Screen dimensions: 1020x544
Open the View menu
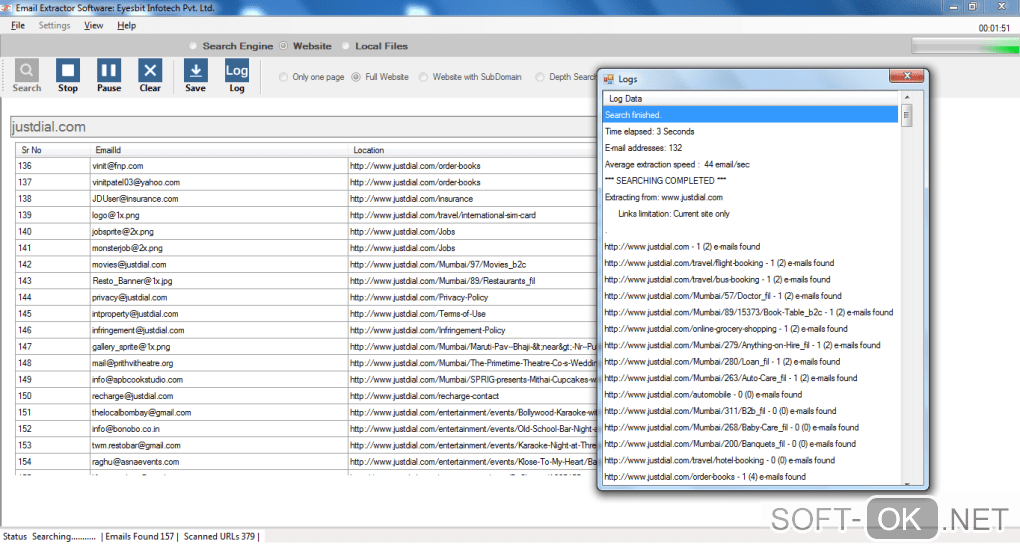(94, 25)
